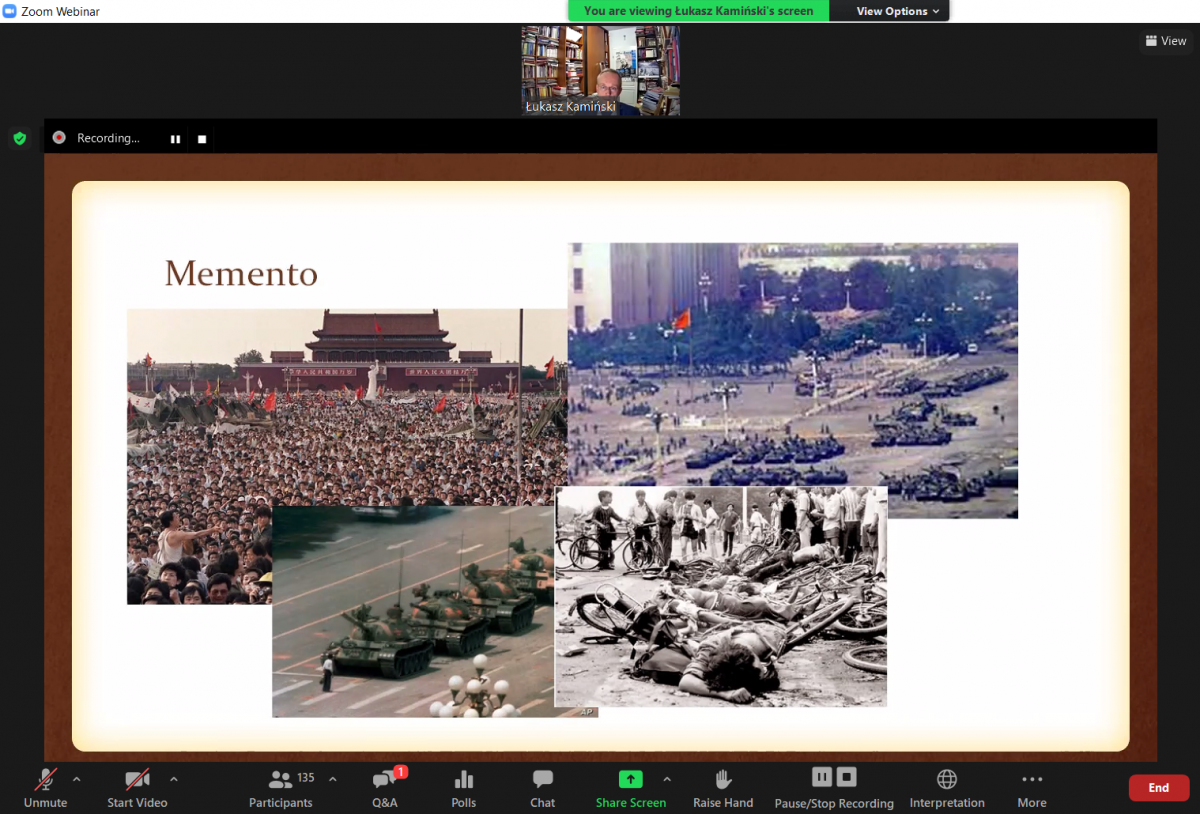This screenshot has width=1200, height=814.
Task: Open Q&A with one new notification
Action: [x=385, y=788]
